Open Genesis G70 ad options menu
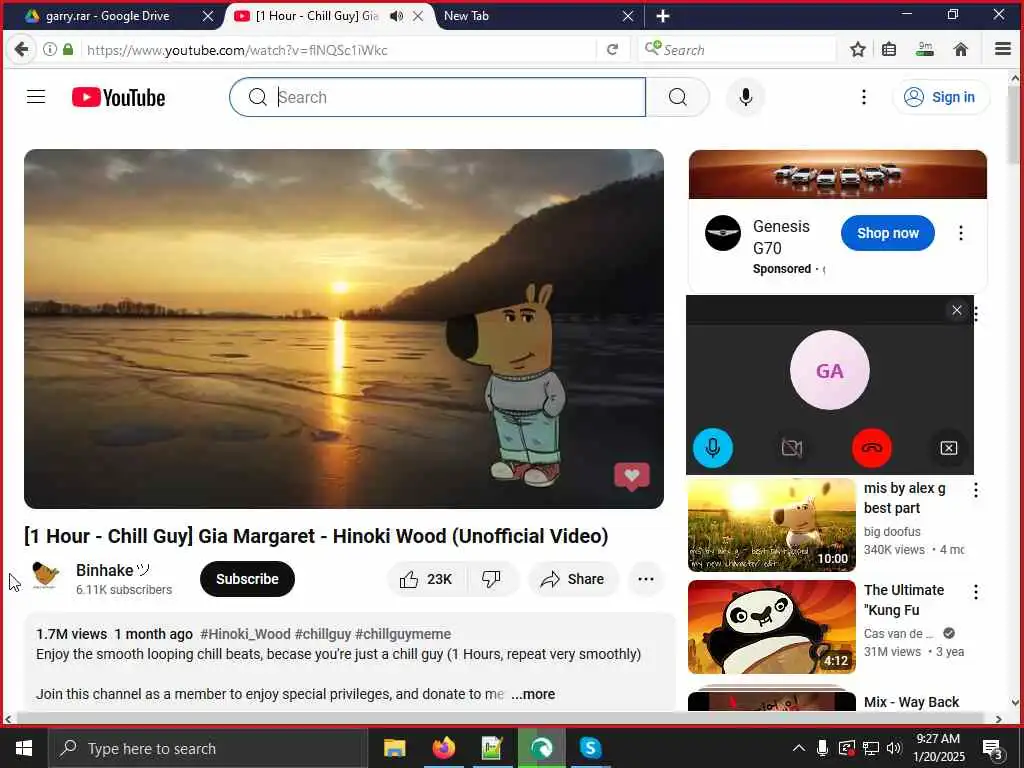Viewport: 1024px width, 768px height. pyautogui.click(x=961, y=233)
